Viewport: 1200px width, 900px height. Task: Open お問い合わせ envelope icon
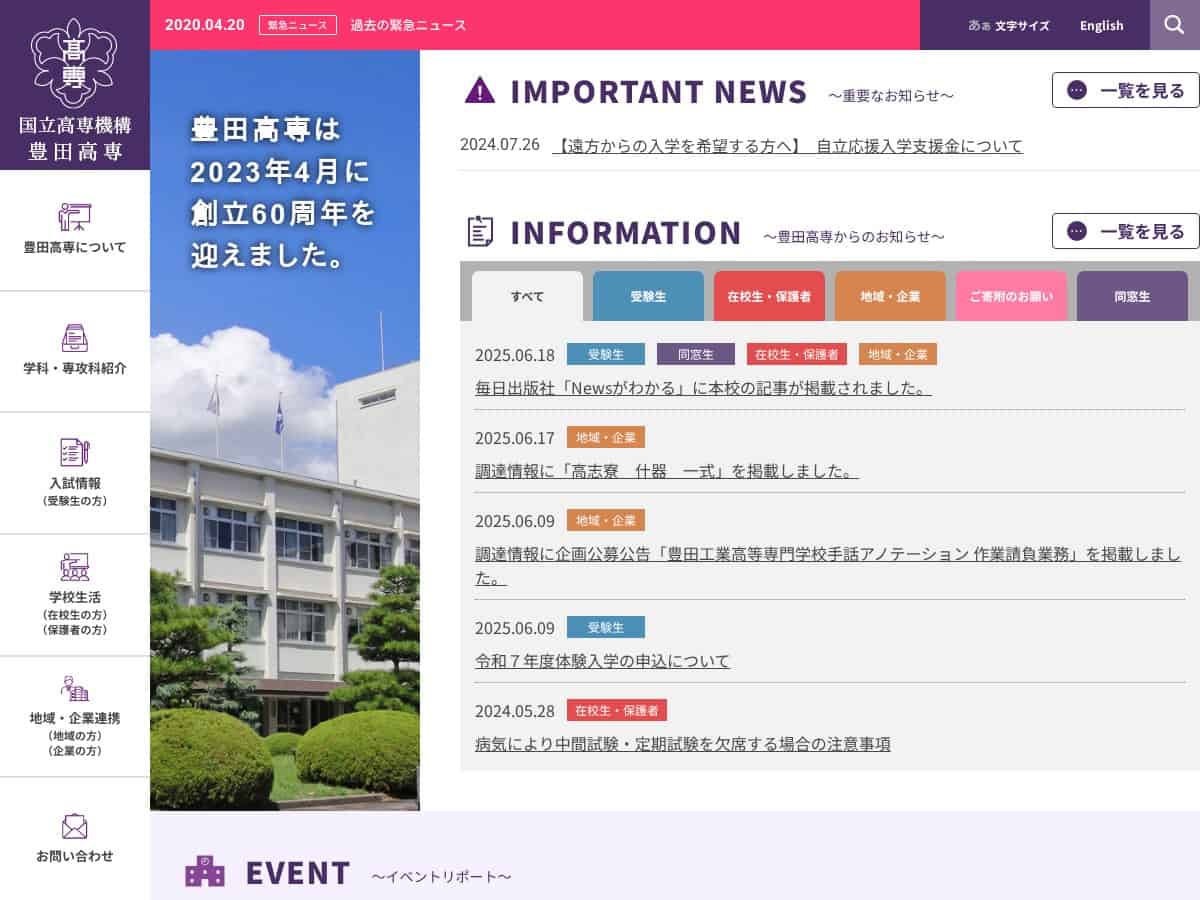[x=75, y=826]
